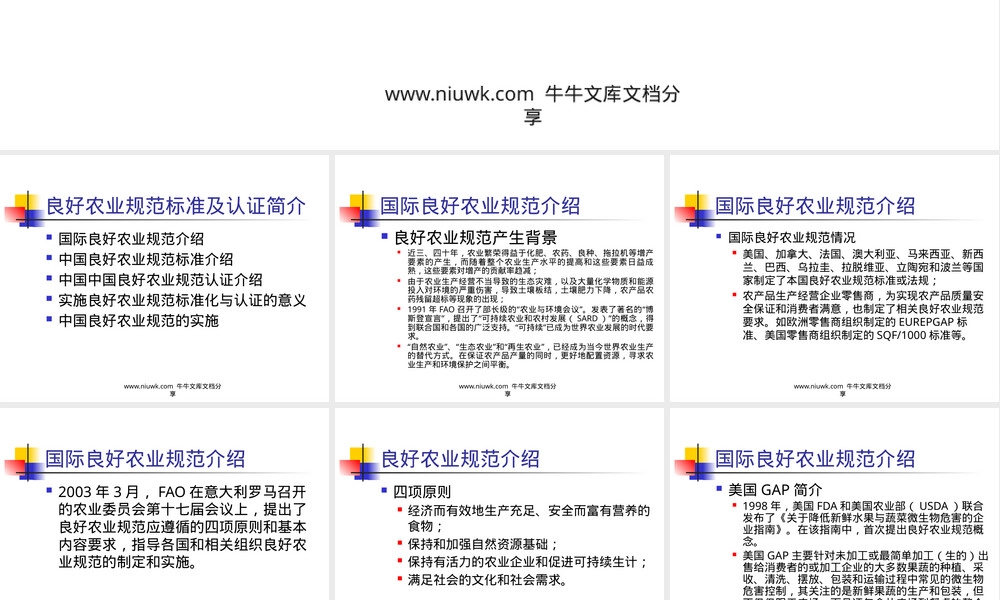Click bullet 中国中国良好农业规范认证介绍
The height and width of the screenshot is (600, 1000).
pos(160,280)
